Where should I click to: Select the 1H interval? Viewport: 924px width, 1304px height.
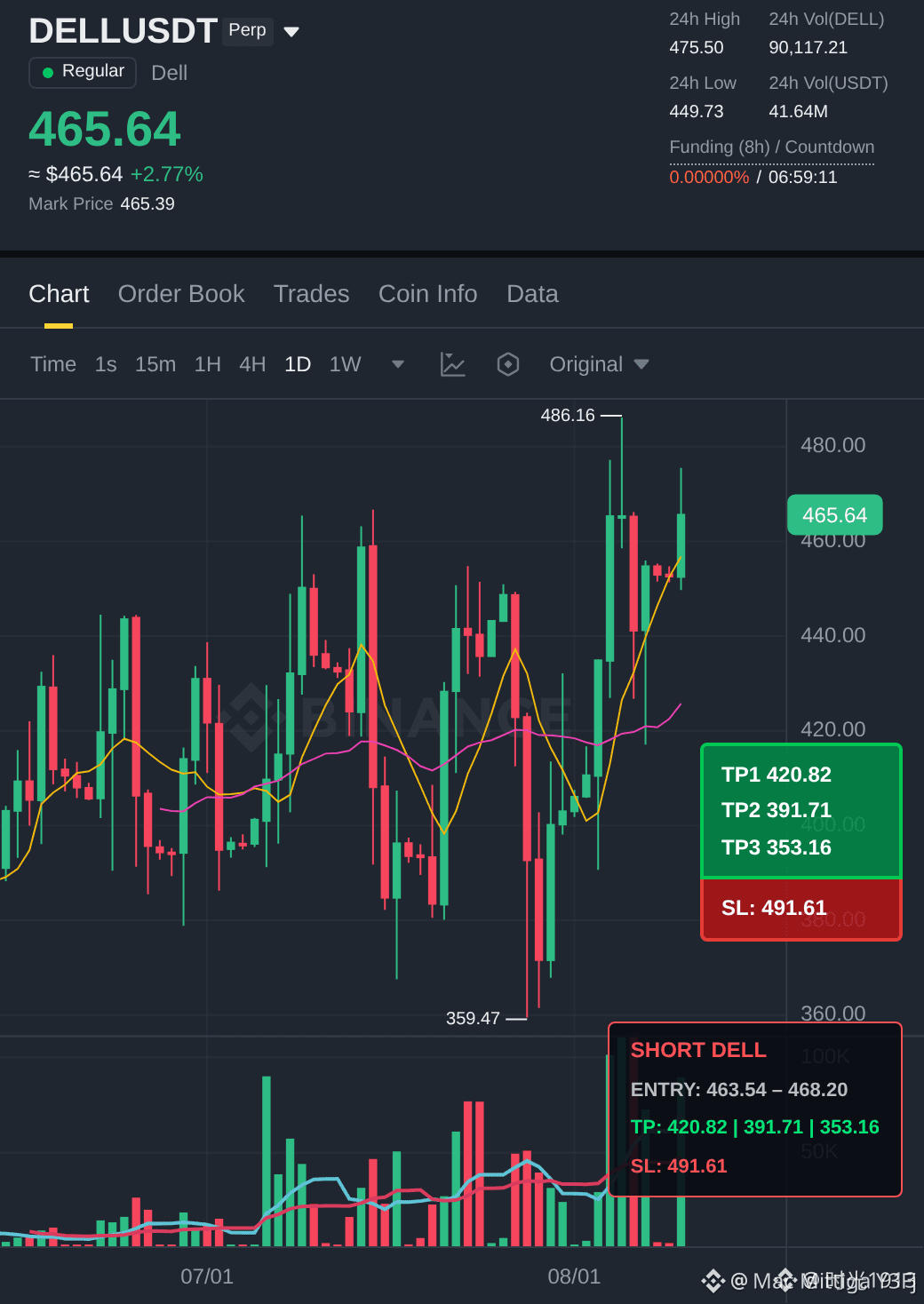tap(208, 364)
